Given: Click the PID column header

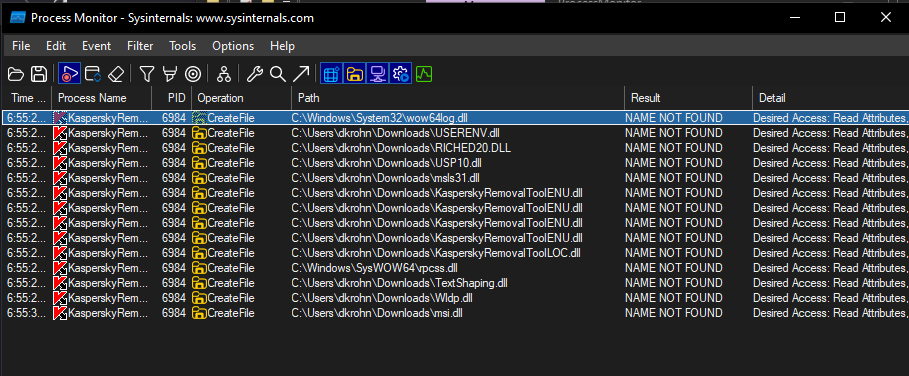Looking at the screenshot, I should tap(172, 98).
